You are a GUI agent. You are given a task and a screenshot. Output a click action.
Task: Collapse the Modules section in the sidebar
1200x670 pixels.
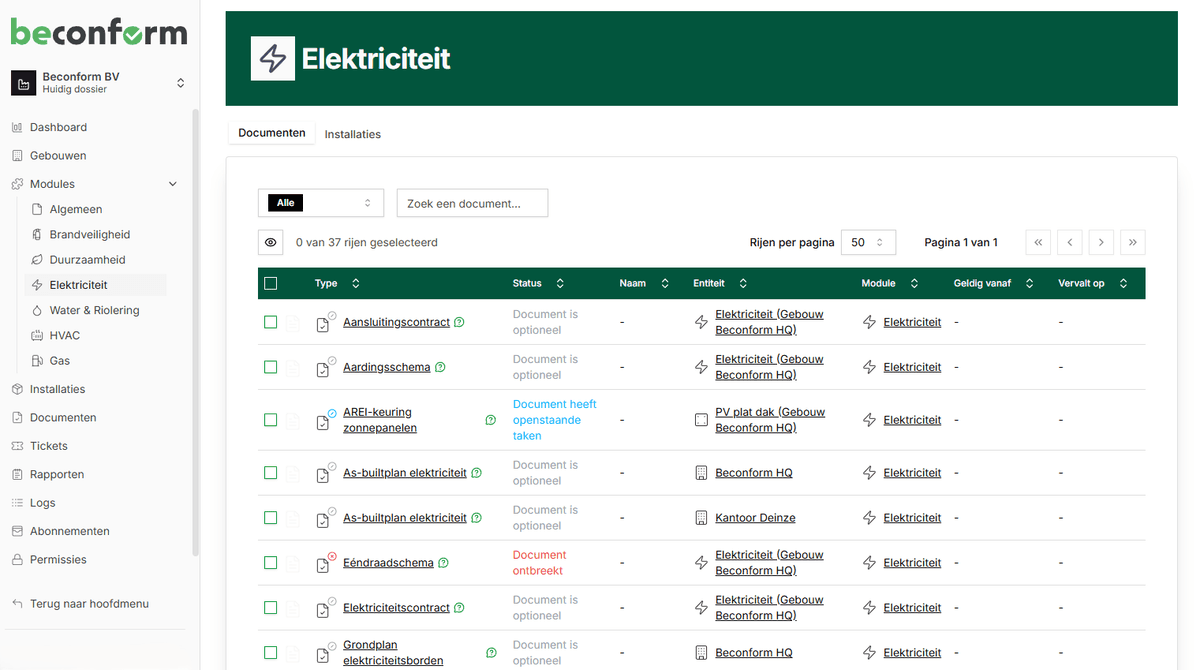[172, 184]
